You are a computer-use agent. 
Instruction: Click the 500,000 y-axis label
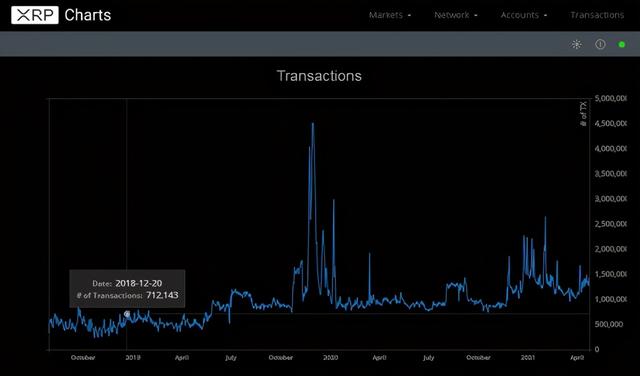click(609, 324)
